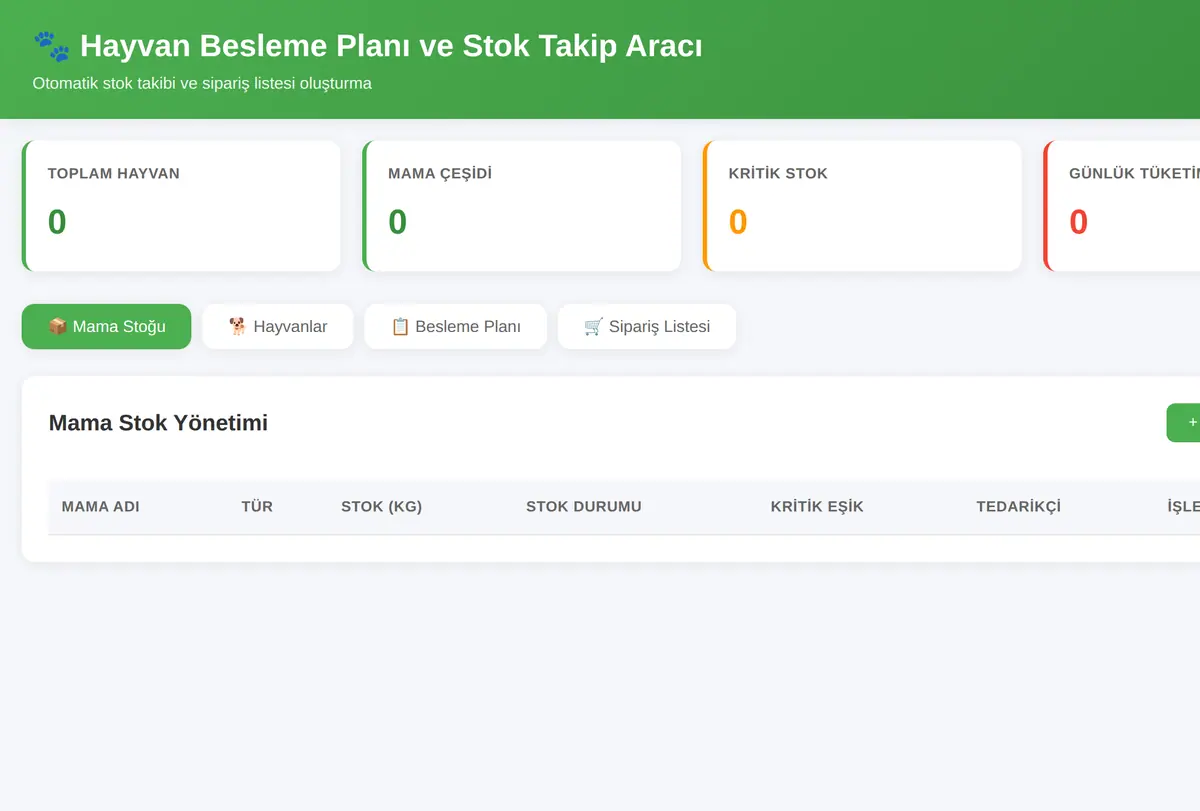Click the KRİTİK EŞİK column header
Image resolution: width=1200 pixels, height=811 pixels.
(x=817, y=506)
